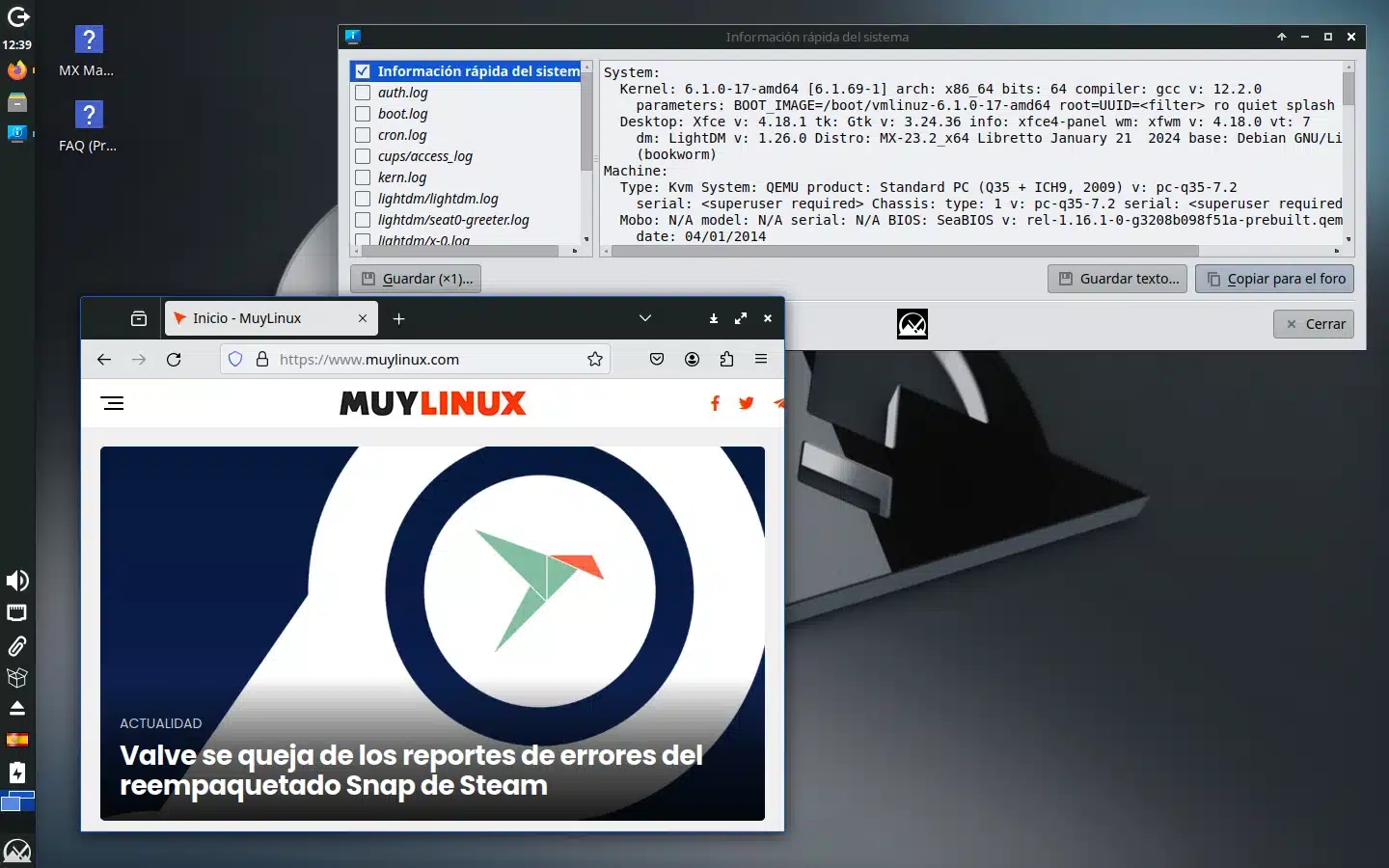
Task: Check the kern.log checkbox
Action: point(363,177)
